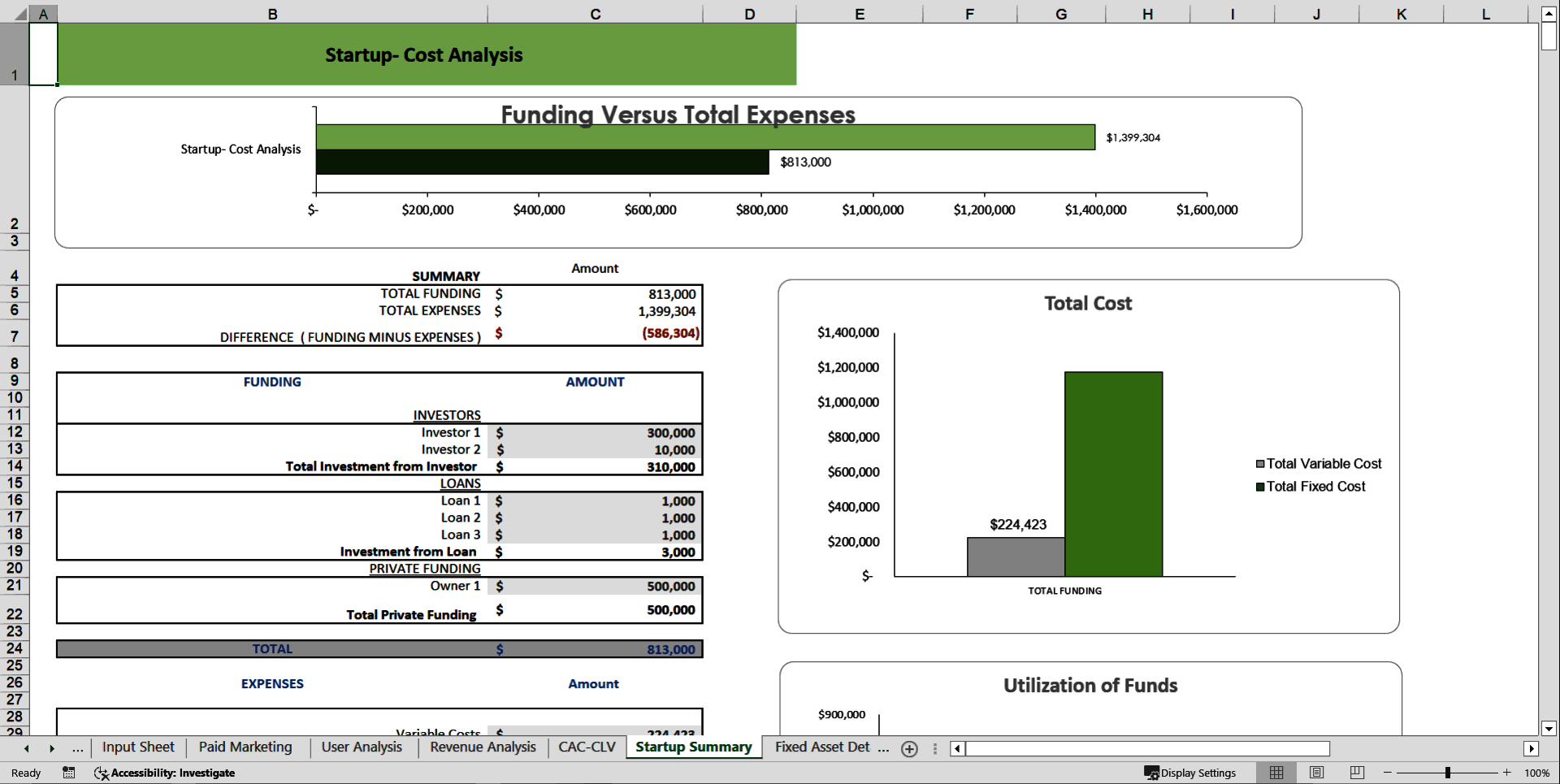
Task: Click the gray Total Variable Cost column
Action: [1016, 557]
